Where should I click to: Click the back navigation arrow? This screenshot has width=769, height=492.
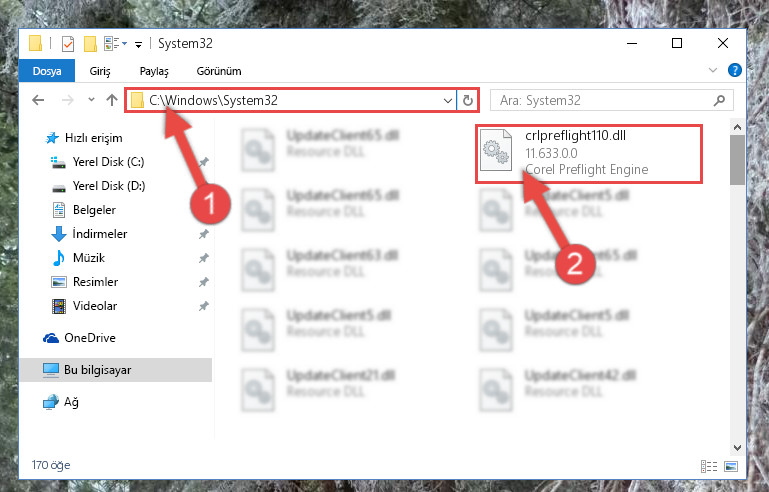click(38, 101)
